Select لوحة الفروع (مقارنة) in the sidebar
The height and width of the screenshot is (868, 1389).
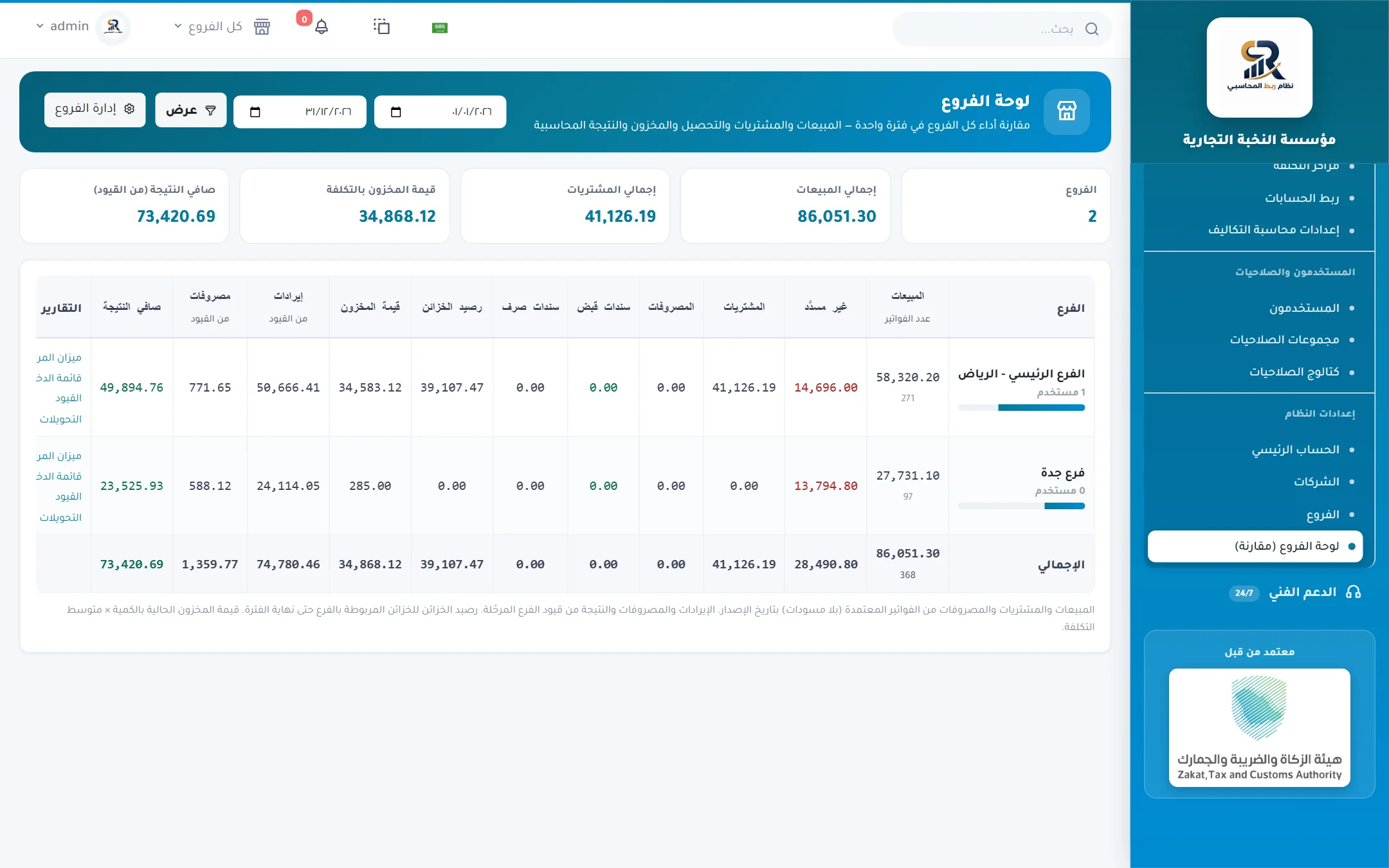point(1255,546)
